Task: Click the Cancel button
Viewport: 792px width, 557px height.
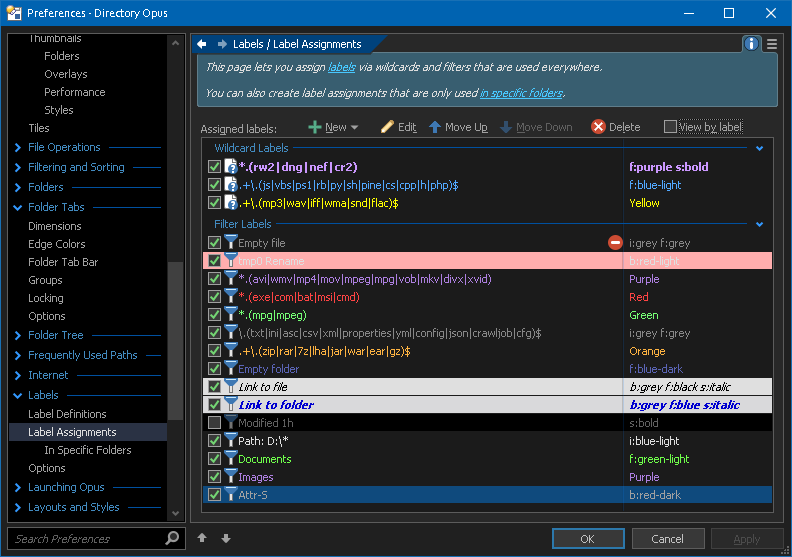Action: pyautogui.click(x=668, y=538)
